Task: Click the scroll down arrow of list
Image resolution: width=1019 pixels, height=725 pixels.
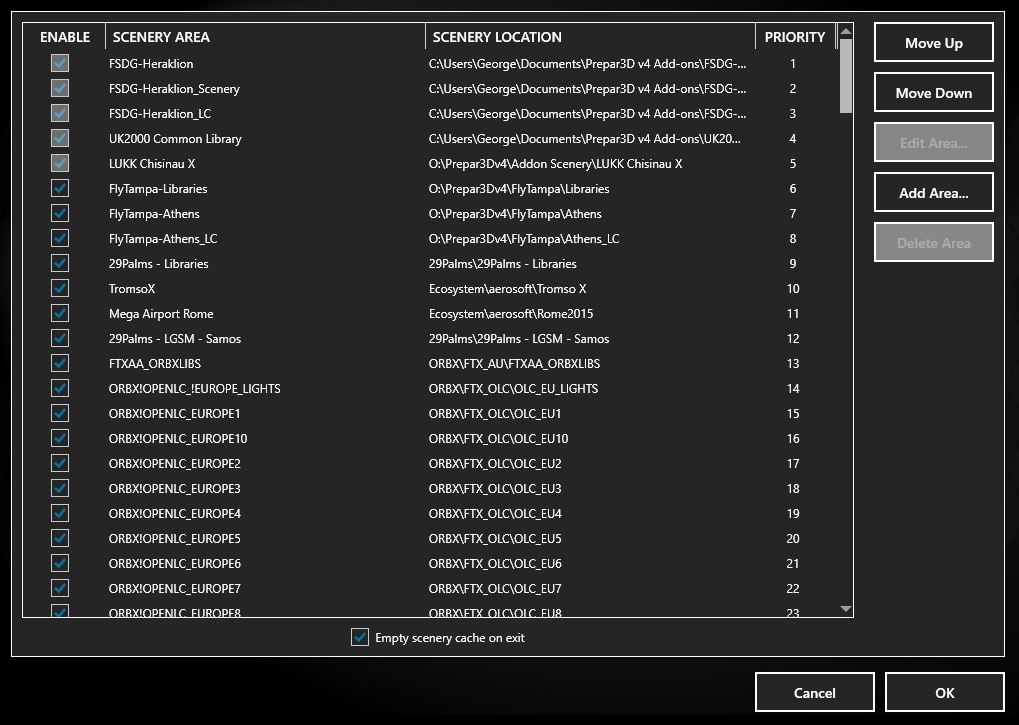Action: point(846,608)
